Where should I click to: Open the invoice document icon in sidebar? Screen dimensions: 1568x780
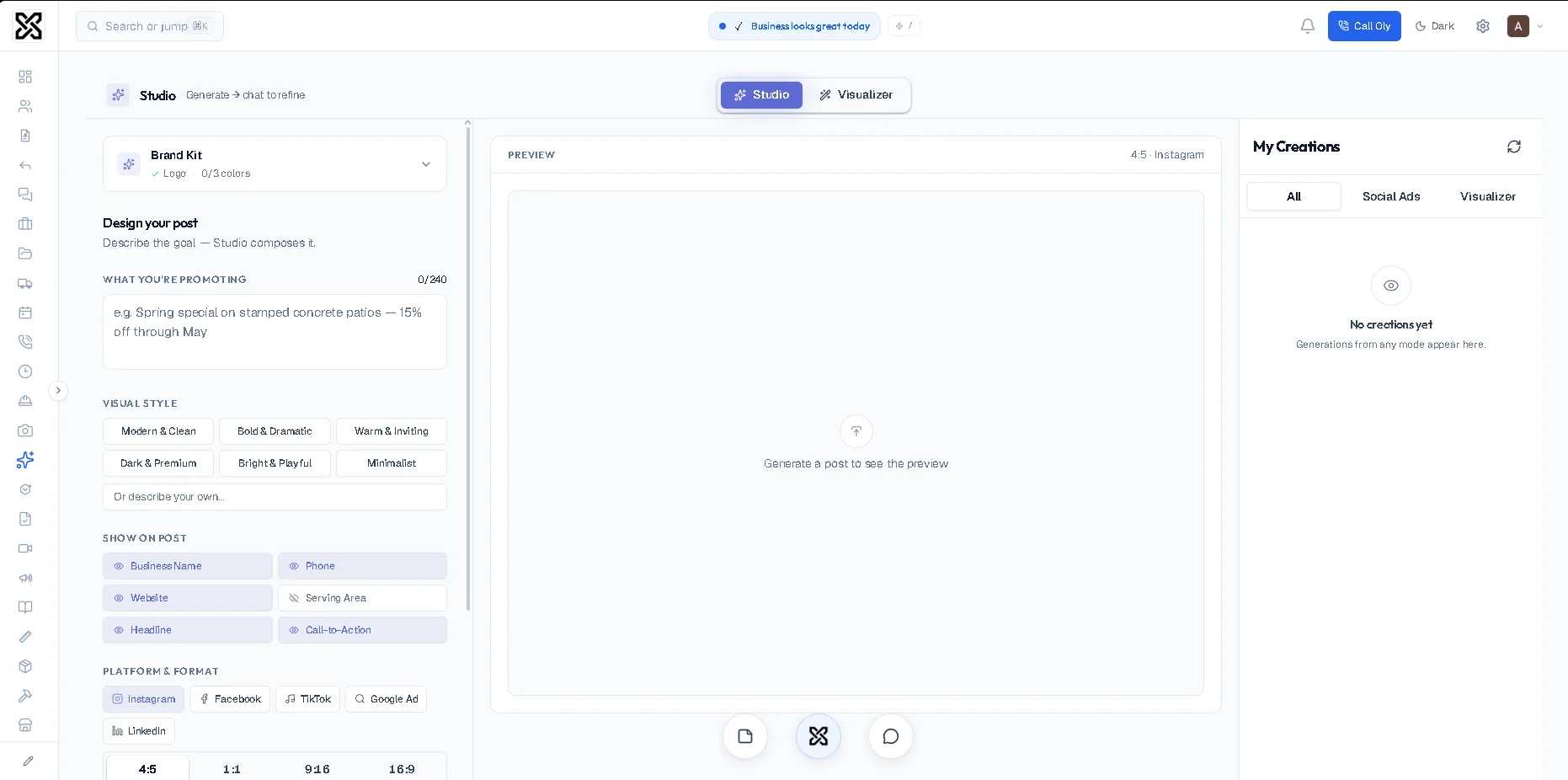[25, 136]
